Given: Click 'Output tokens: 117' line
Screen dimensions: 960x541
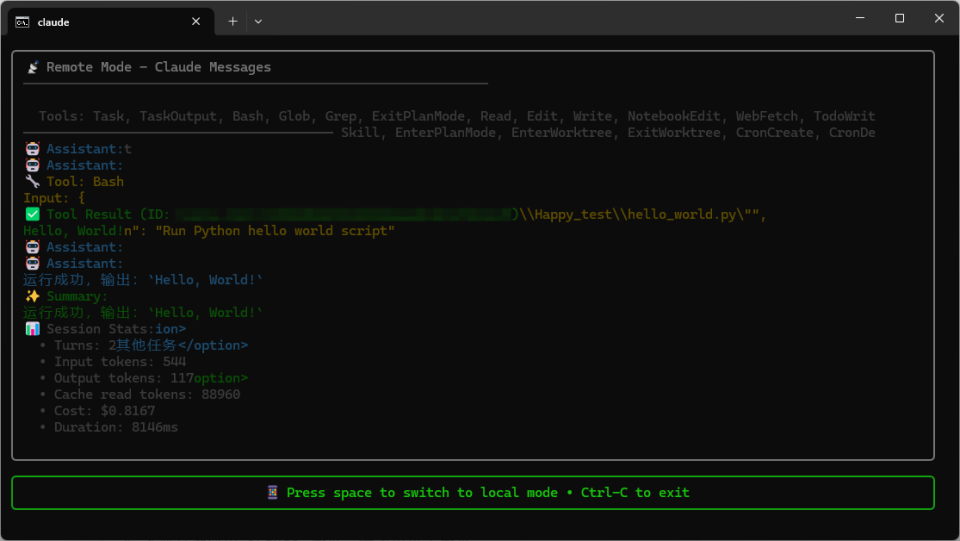Looking at the screenshot, I should pos(124,378).
